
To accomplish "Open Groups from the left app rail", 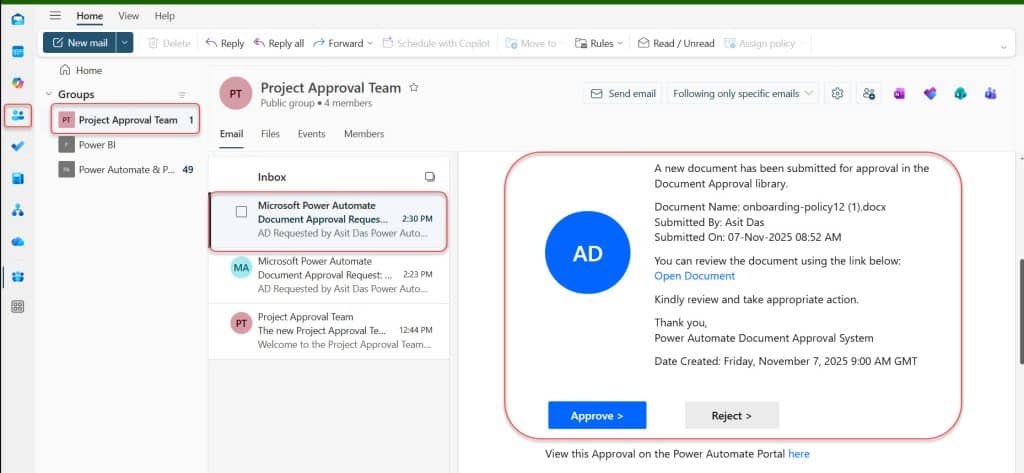I will point(18,115).
